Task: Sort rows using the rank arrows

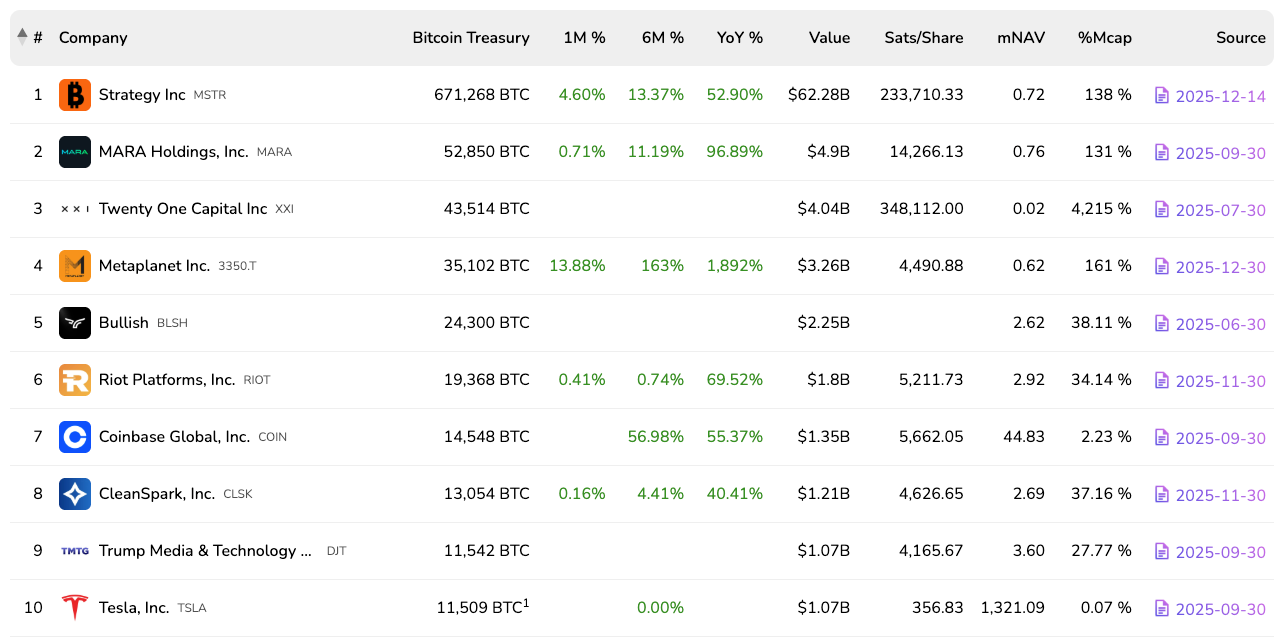Action: click(22, 37)
